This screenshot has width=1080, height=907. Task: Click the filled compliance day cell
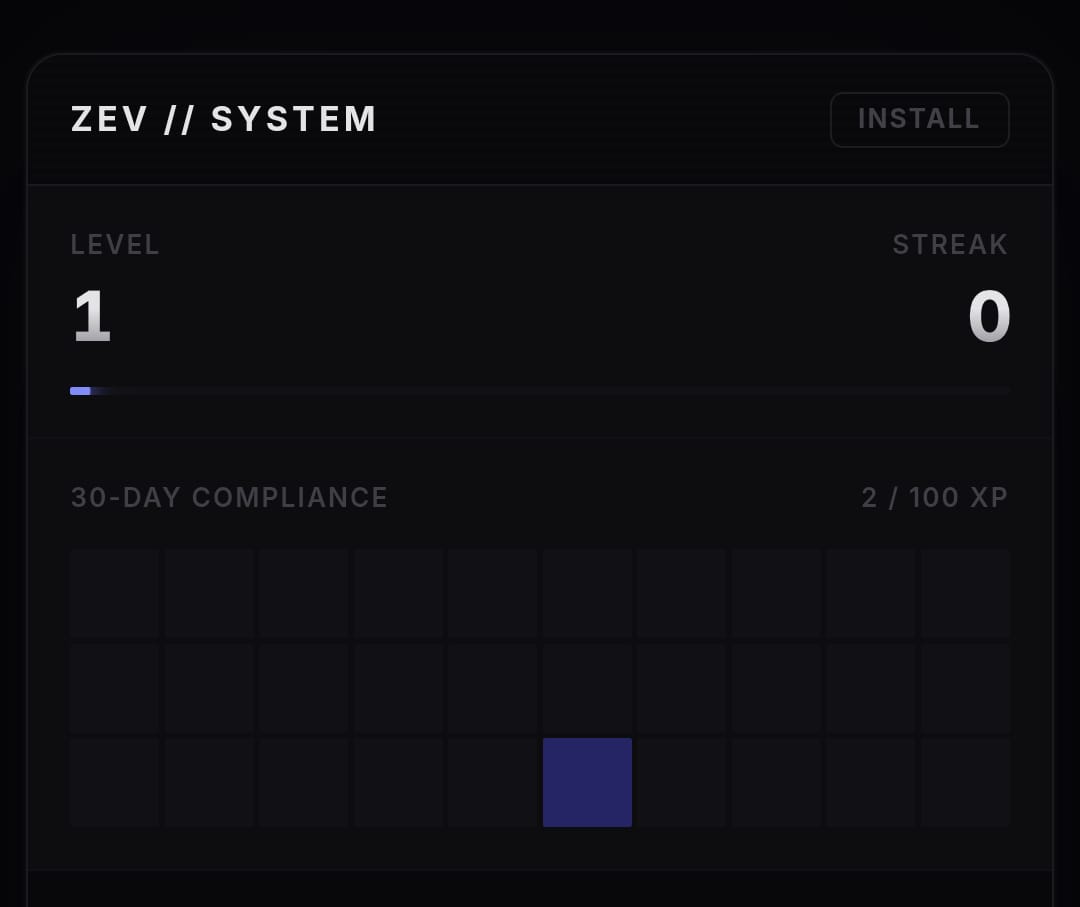[x=587, y=782]
